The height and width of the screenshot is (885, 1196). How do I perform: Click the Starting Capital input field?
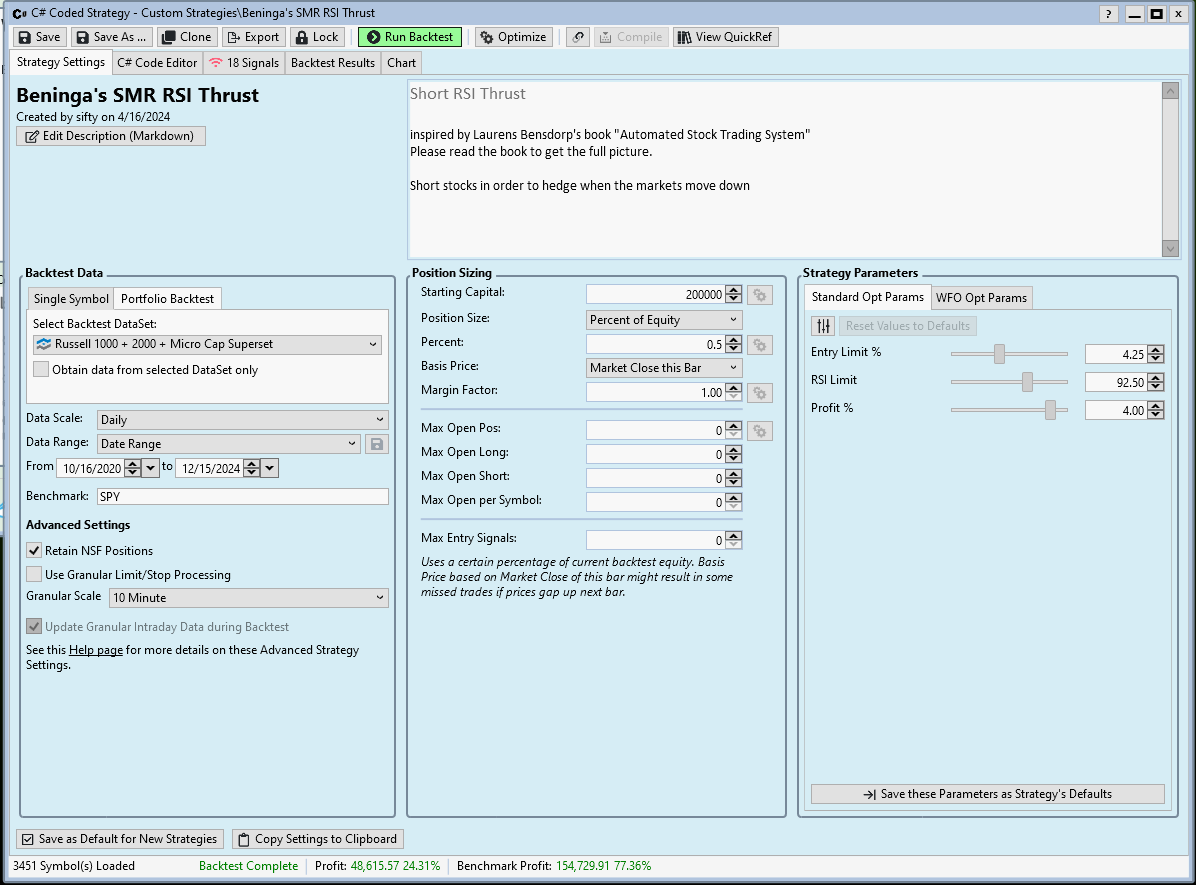tap(655, 294)
